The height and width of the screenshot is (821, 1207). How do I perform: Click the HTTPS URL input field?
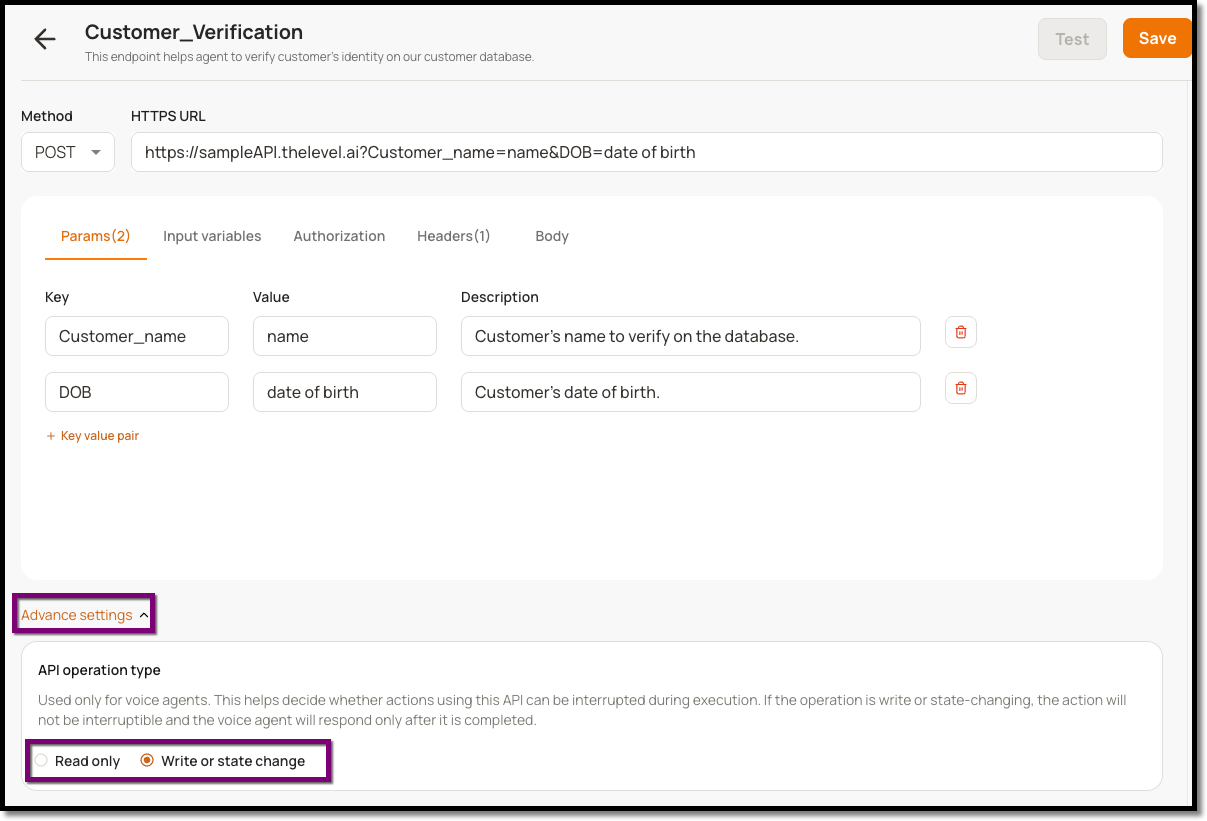pos(647,153)
